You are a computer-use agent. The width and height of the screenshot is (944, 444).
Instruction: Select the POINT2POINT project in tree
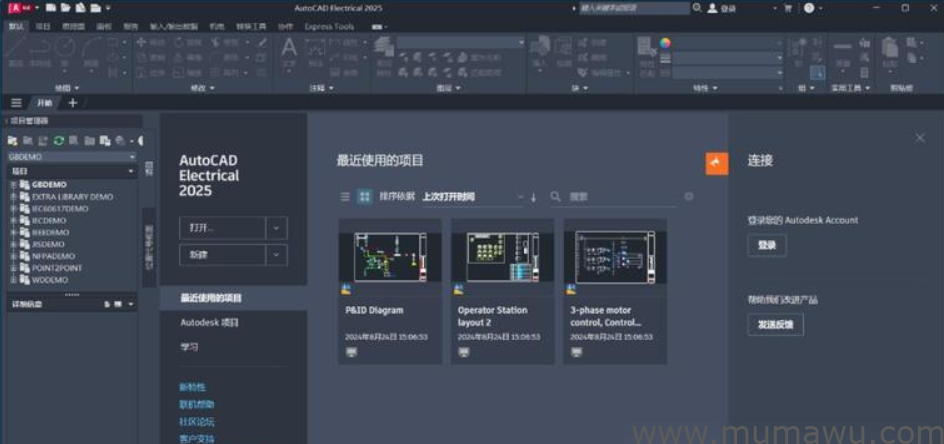click(57, 268)
